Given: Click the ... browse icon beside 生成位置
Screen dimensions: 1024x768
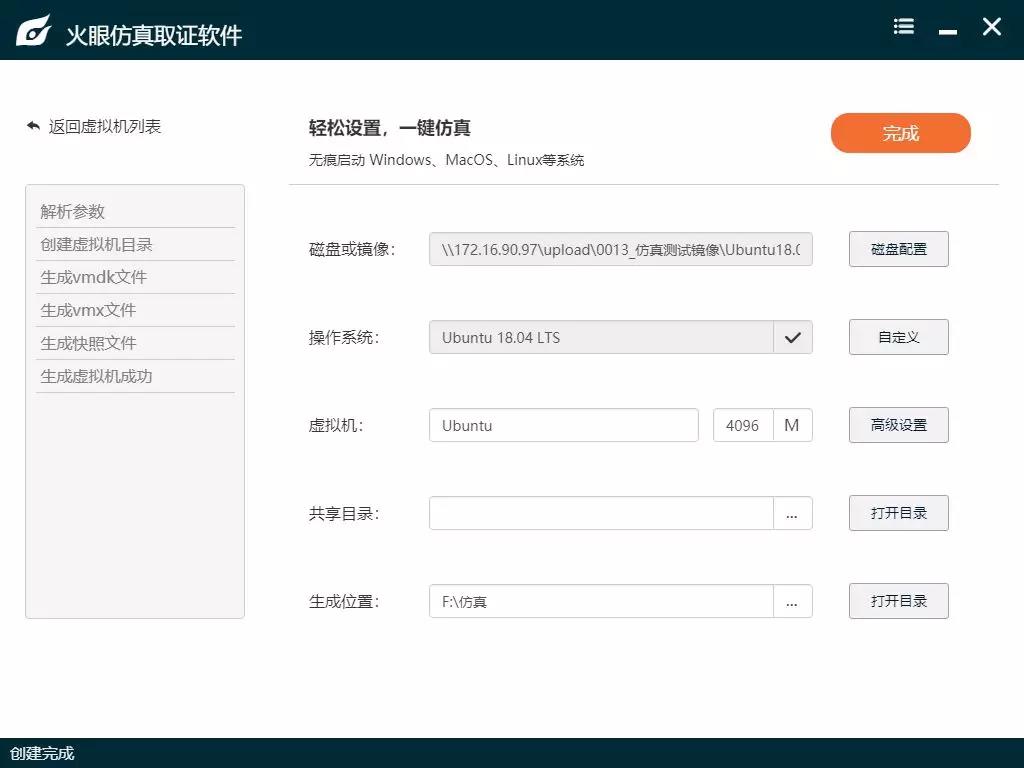Looking at the screenshot, I should tap(793, 601).
